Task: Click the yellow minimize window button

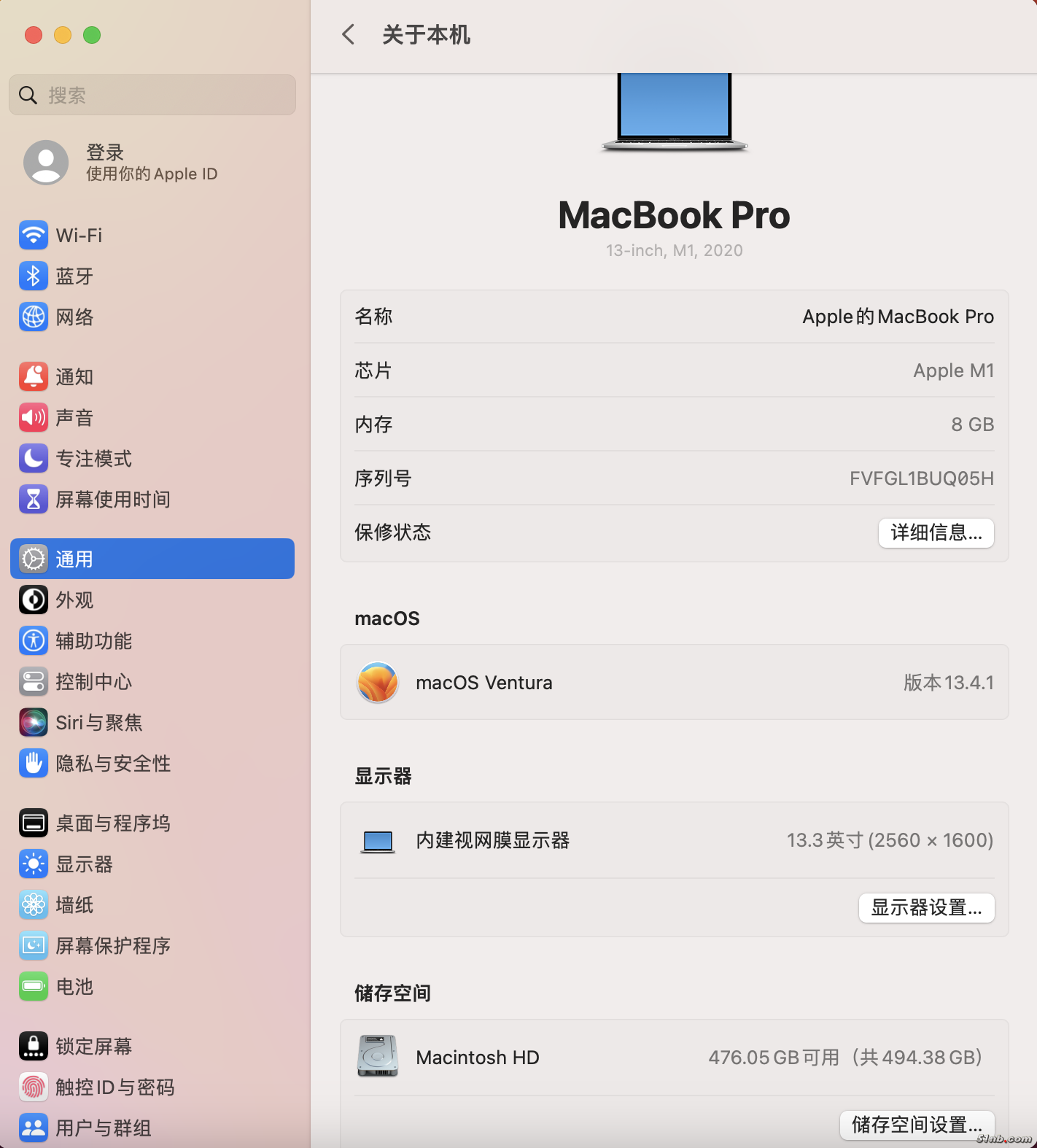Action: tap(63, 34)
